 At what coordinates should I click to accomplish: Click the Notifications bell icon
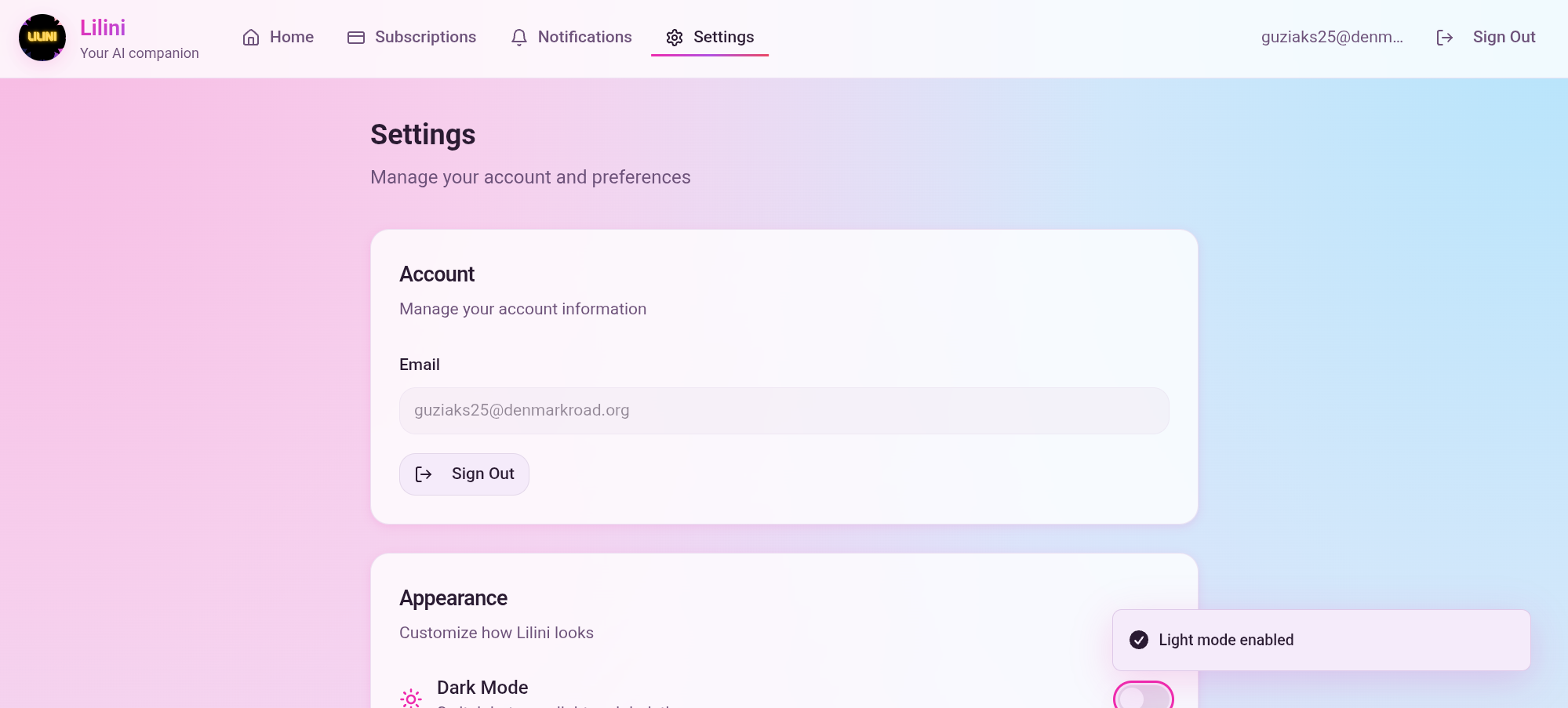(518, 37)
